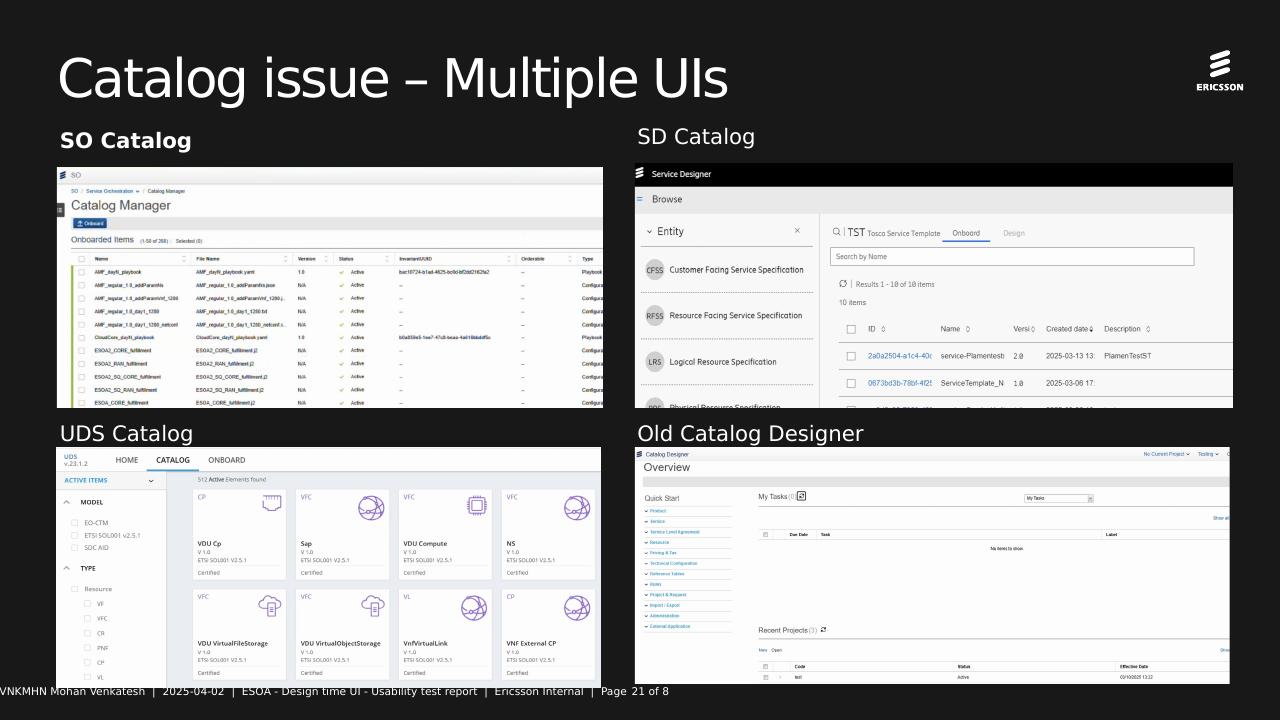
Task: Check the Resource type filter
Action: pos(75,589)
